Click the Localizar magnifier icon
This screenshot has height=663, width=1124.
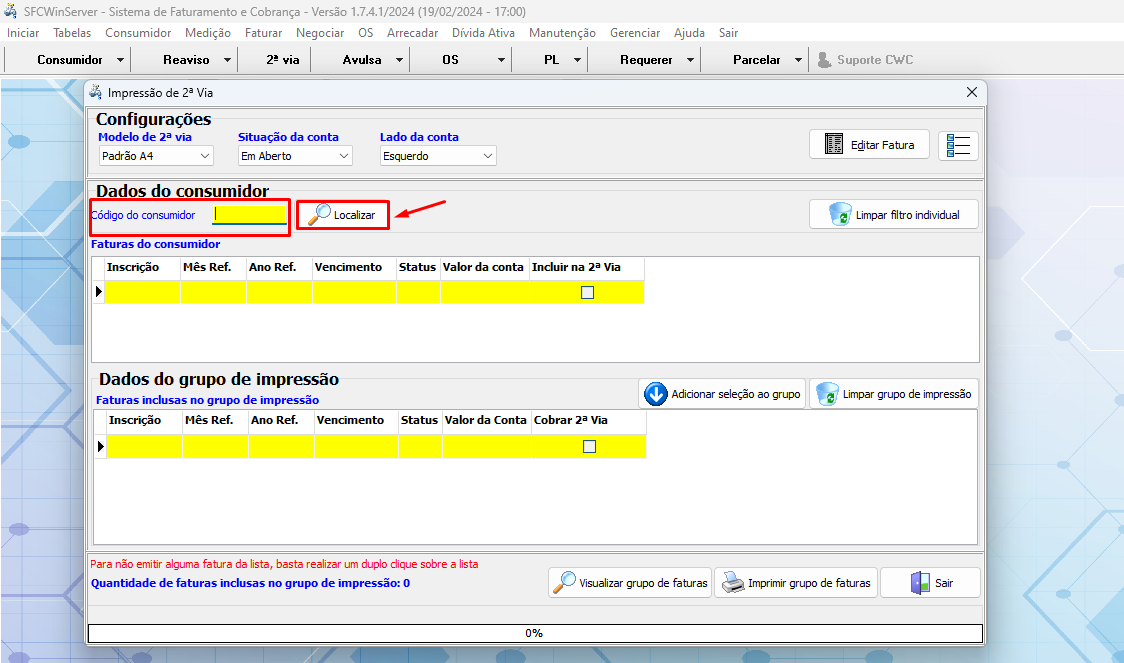(319, 214)
